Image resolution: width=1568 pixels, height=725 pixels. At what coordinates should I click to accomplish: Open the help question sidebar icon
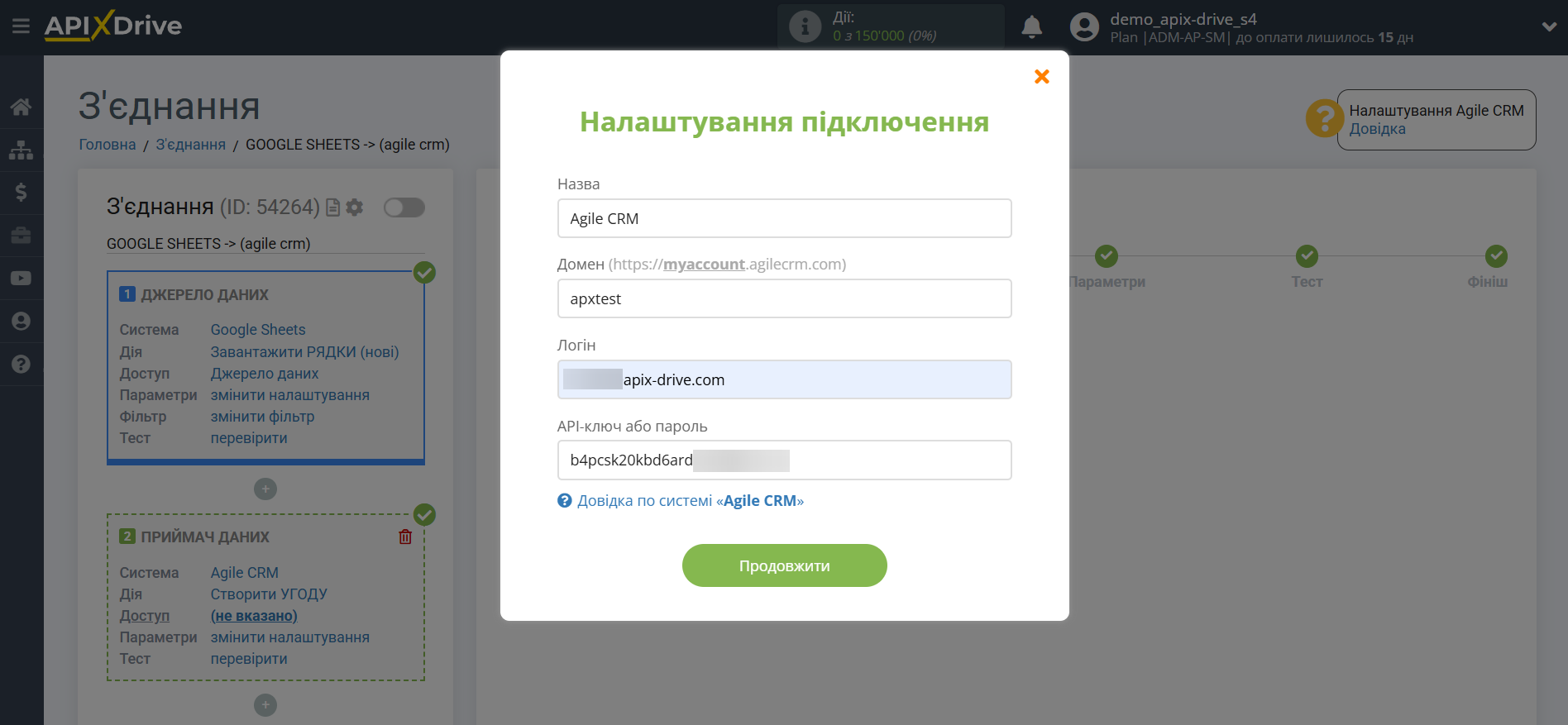tap(22, 365)
